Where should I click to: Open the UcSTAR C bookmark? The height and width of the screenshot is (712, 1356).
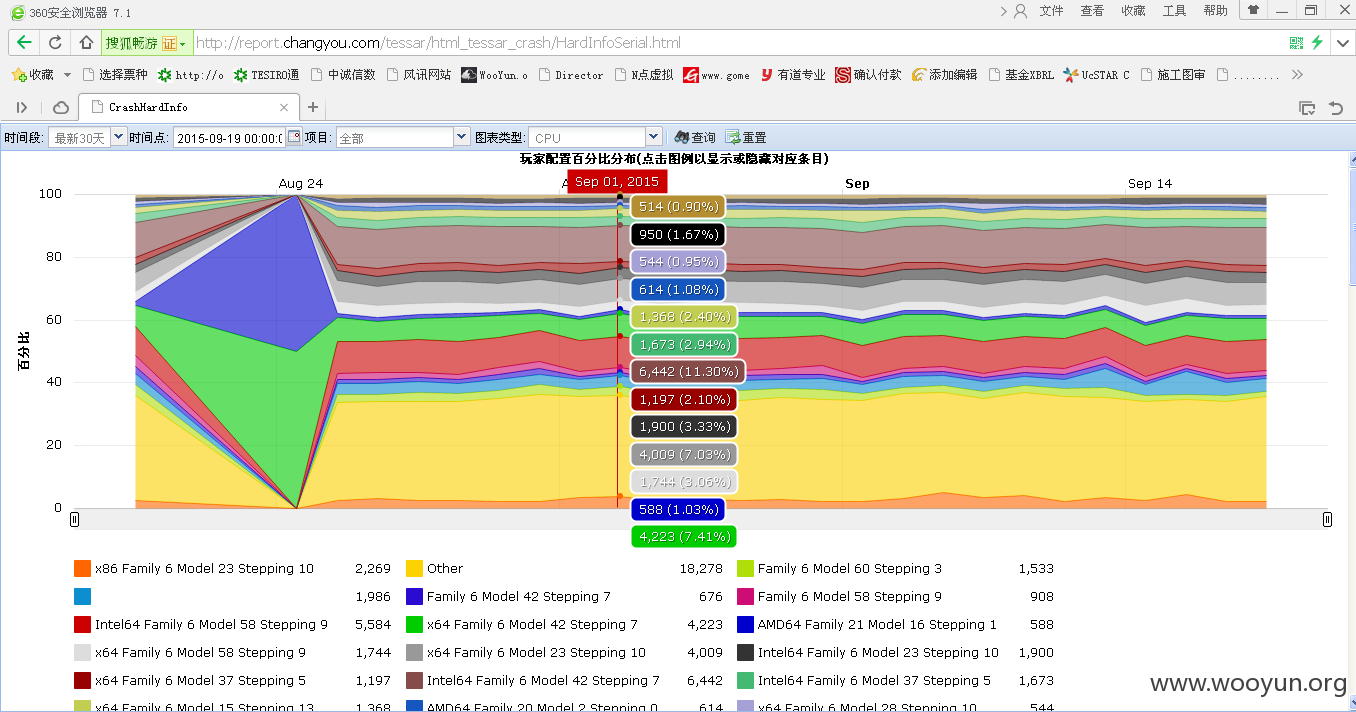[x=1097, y=75]
